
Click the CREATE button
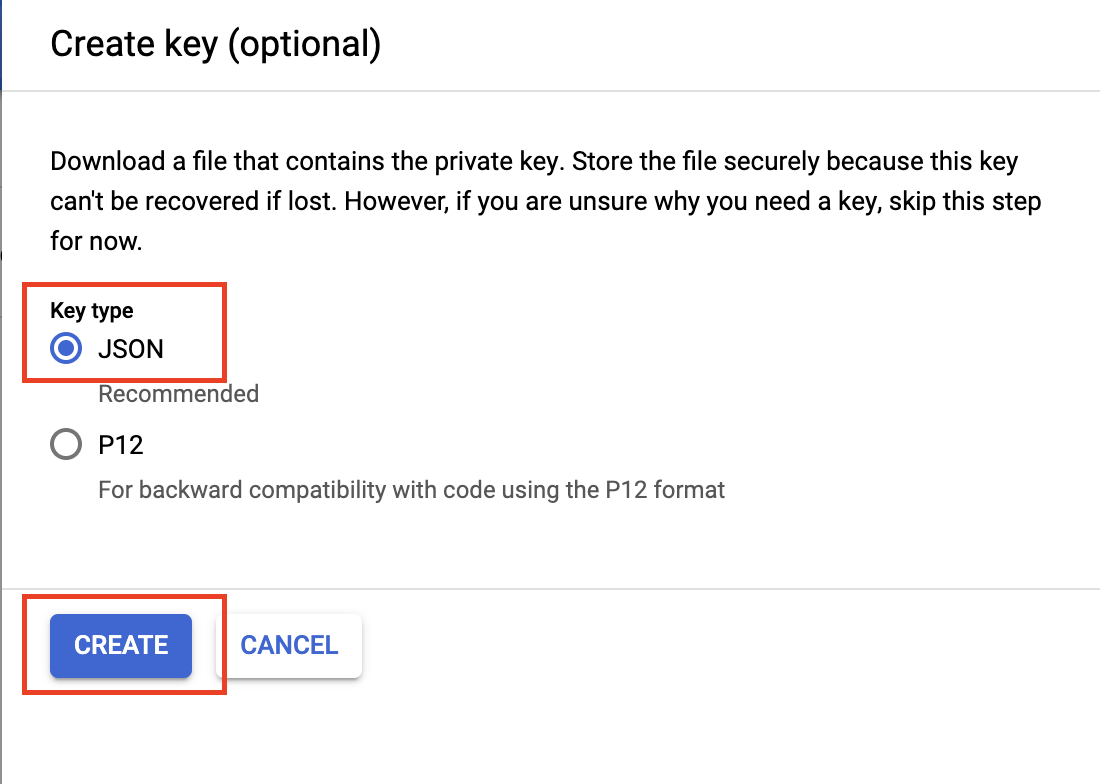pyautogui.click(x=121, y=645)
